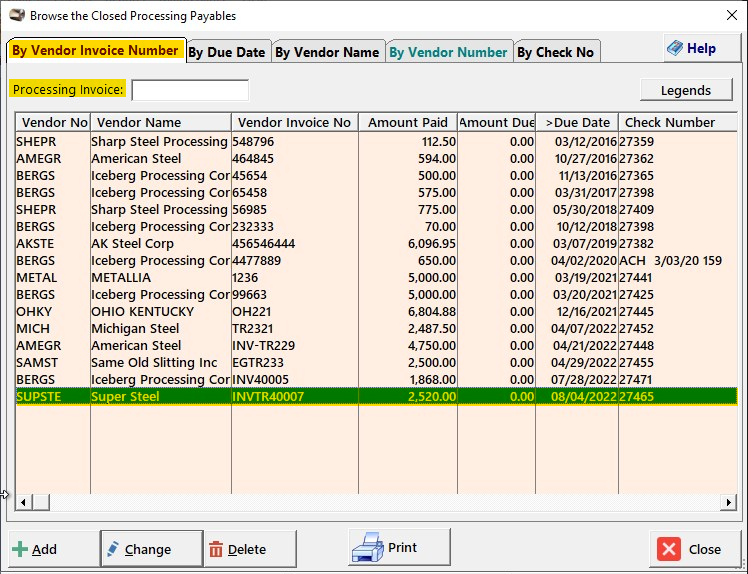
Task: Select Michigan Steel vendor name cell
Action: 161,329
